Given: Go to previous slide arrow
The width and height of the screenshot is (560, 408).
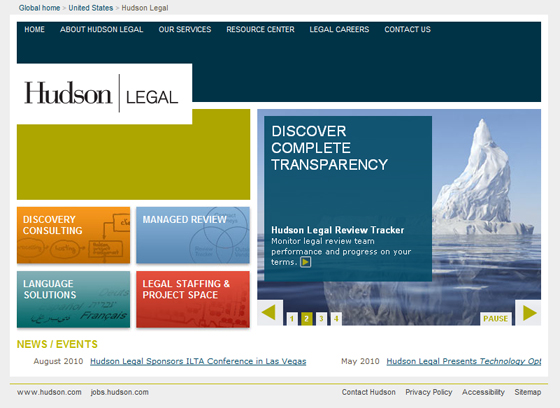Looking at the screenshot, I should [x=270, y=313].
